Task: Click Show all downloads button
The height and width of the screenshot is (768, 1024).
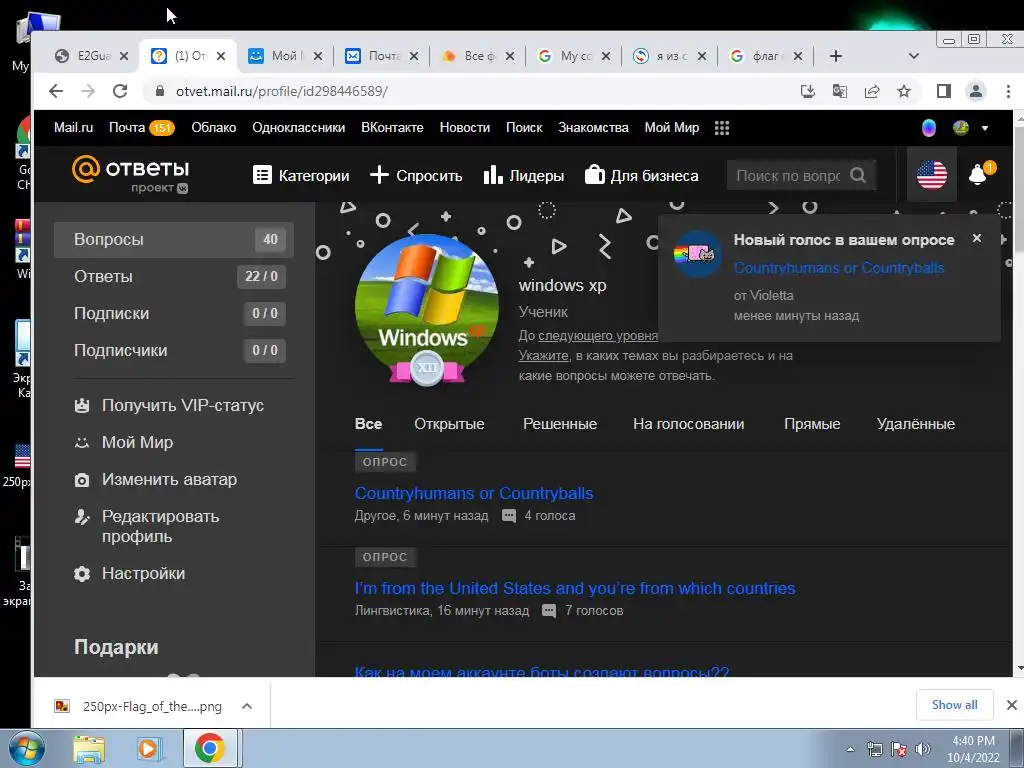Action: coord(955,705)
